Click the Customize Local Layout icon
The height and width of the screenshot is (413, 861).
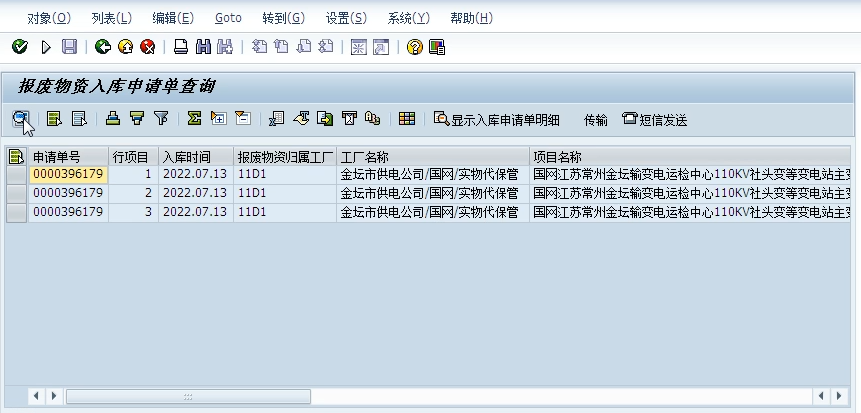click(x=437, y=47)
